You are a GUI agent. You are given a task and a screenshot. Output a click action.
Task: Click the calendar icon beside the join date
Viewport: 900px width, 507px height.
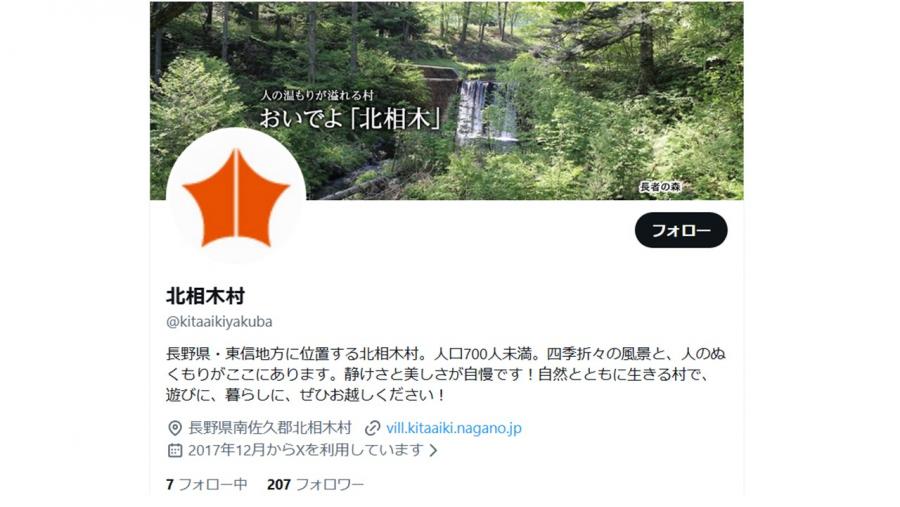coord(174,450)
